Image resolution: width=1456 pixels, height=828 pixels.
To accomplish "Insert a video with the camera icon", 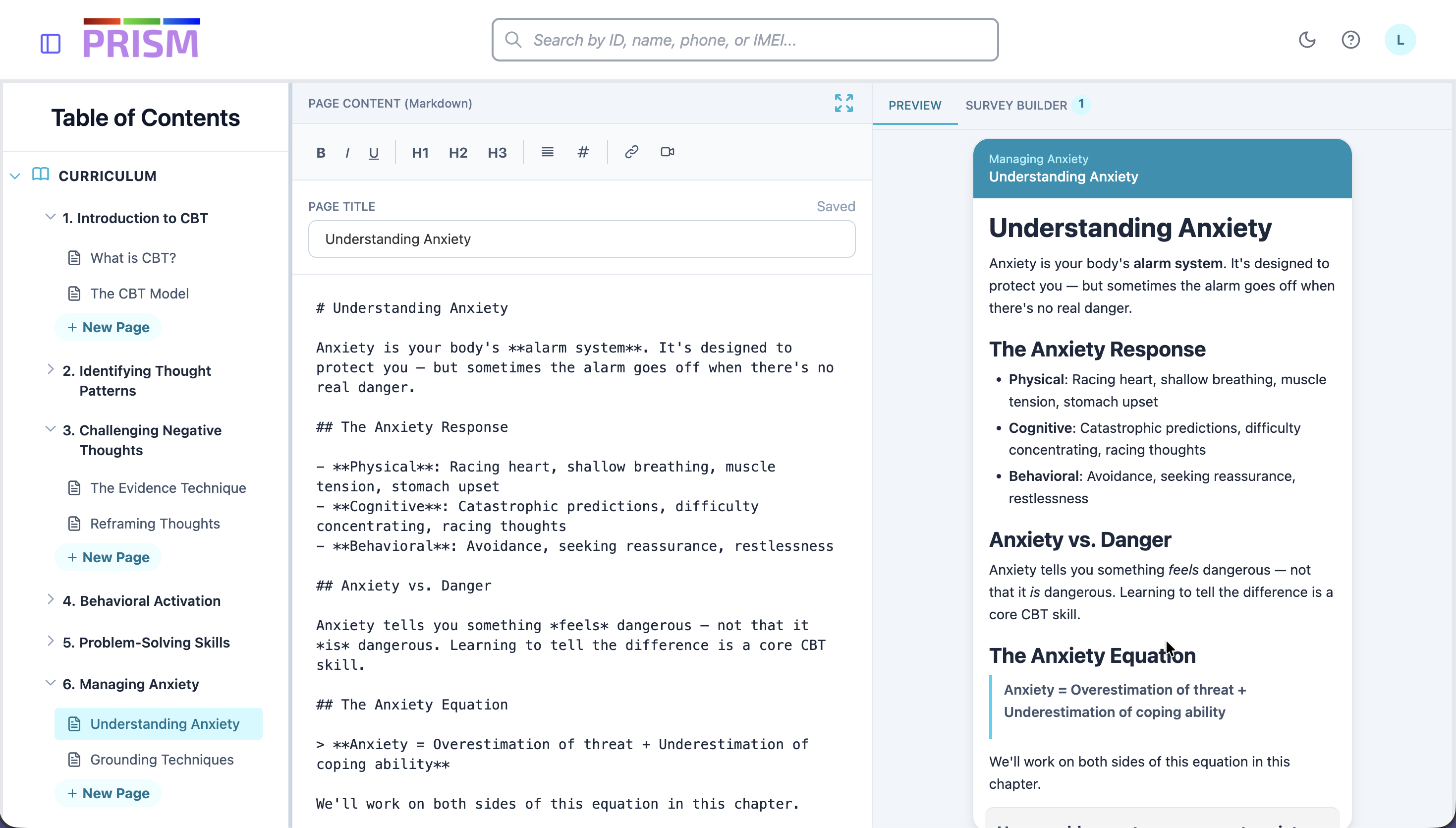I will [666, 152].
